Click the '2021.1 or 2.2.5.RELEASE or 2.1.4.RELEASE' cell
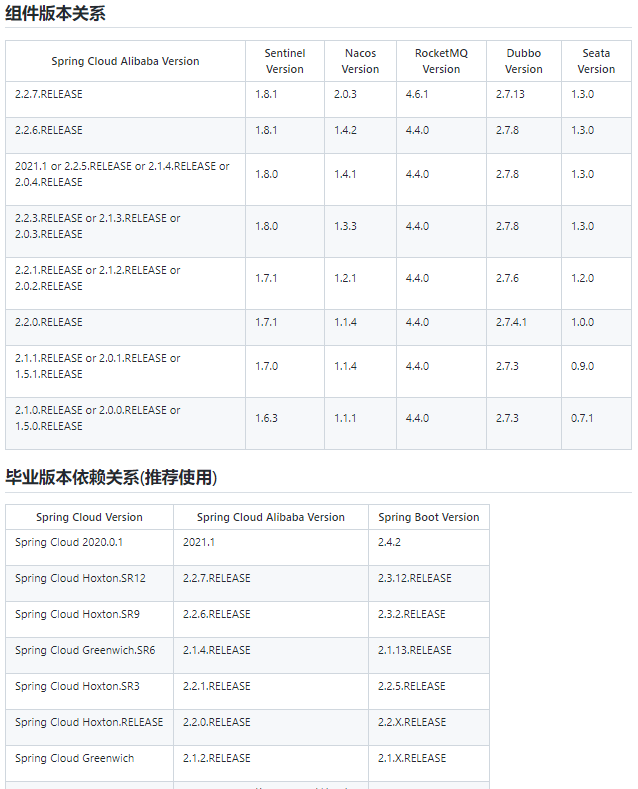 [125, 180]
